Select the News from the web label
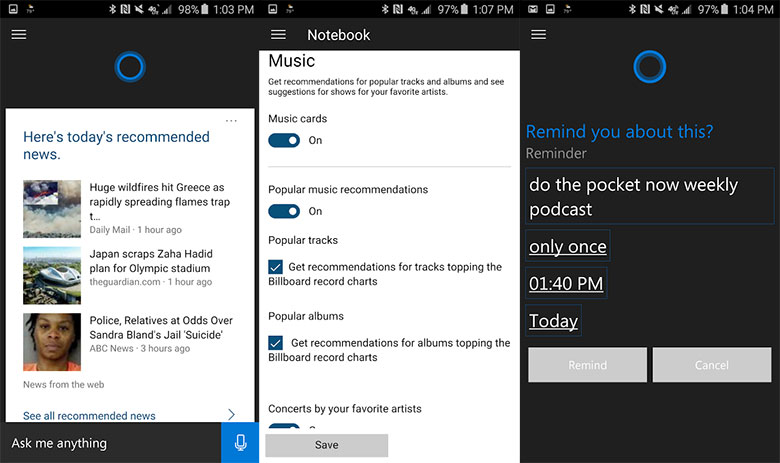 64,384
